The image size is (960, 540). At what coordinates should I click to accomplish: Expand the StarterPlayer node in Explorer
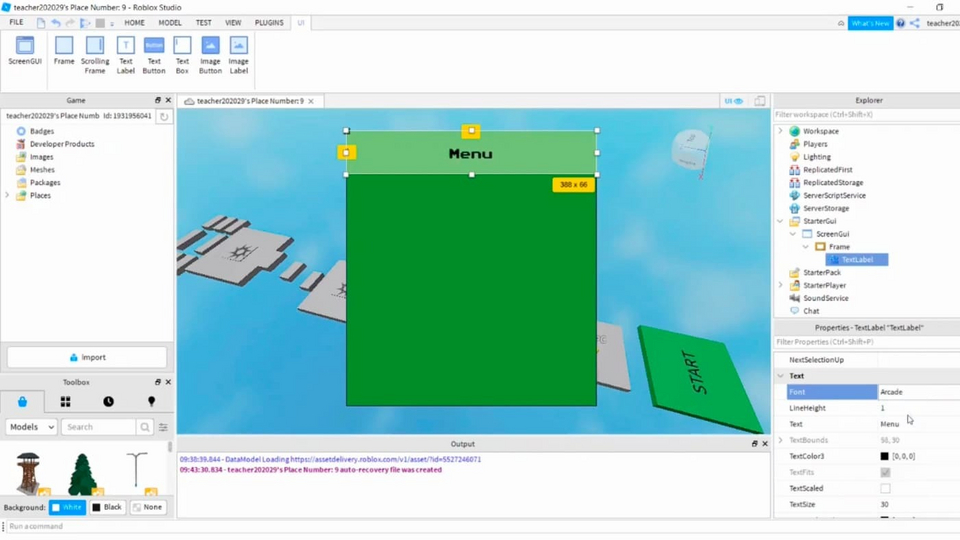click(780, 285)
